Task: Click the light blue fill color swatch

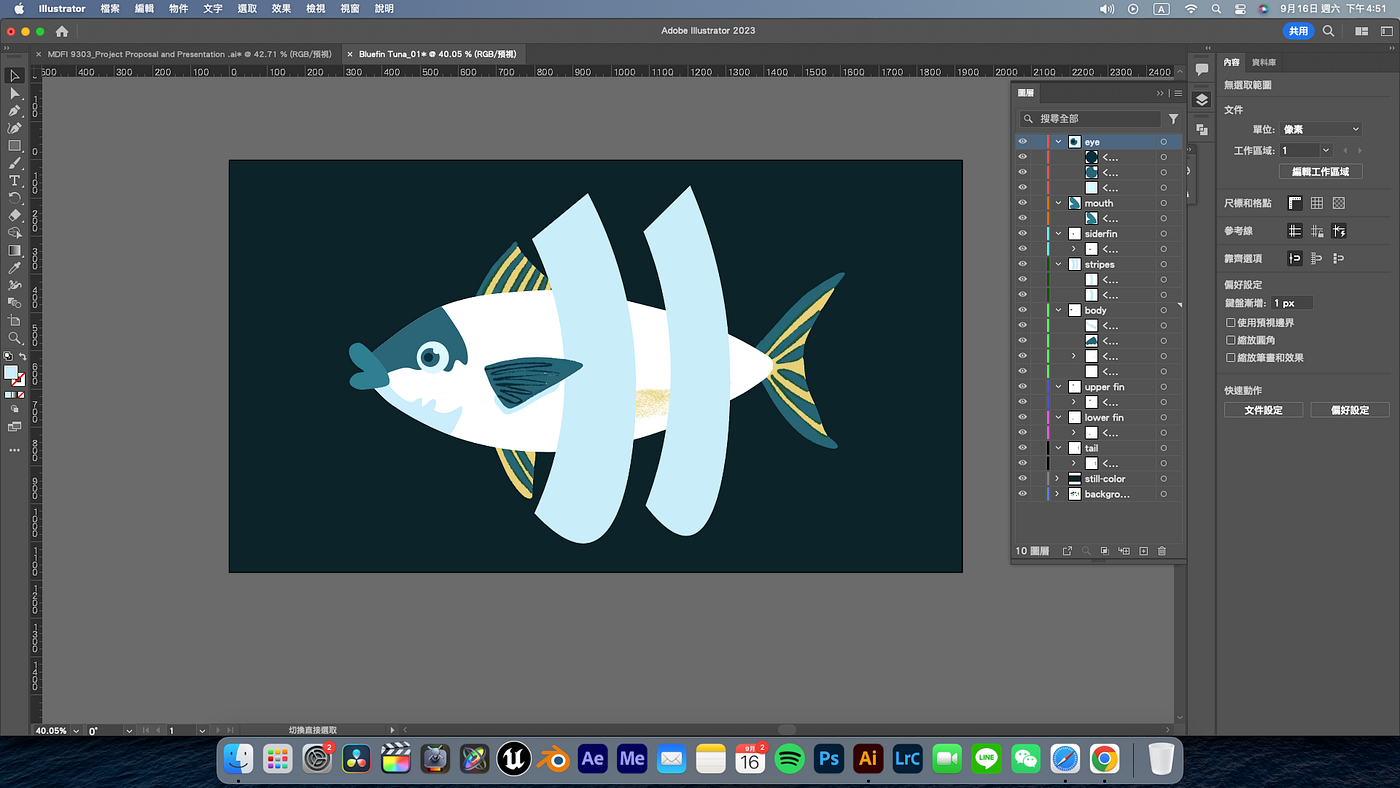Action: click(10, 372)
